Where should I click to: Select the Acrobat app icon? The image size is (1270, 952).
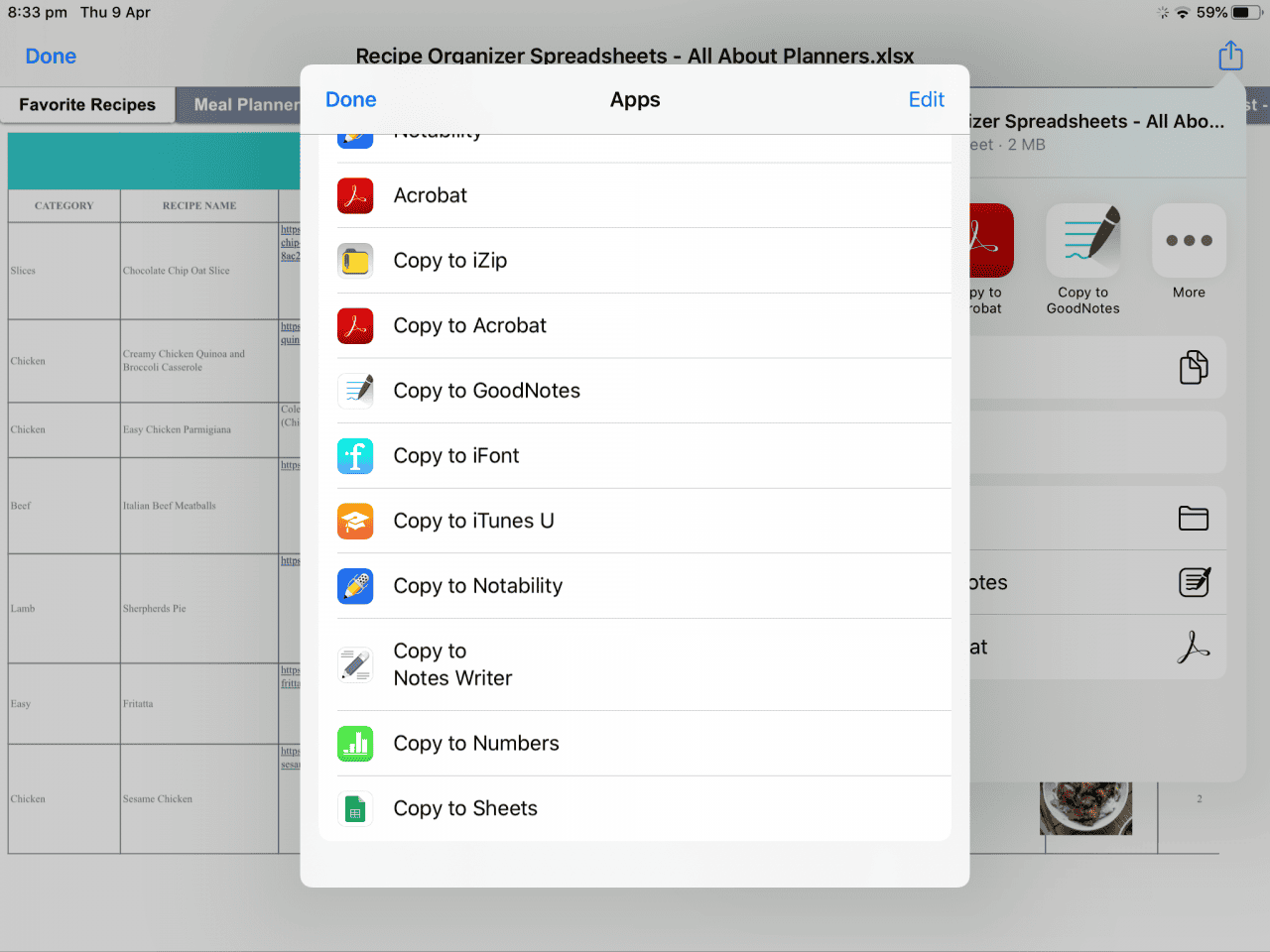(355, 195)
